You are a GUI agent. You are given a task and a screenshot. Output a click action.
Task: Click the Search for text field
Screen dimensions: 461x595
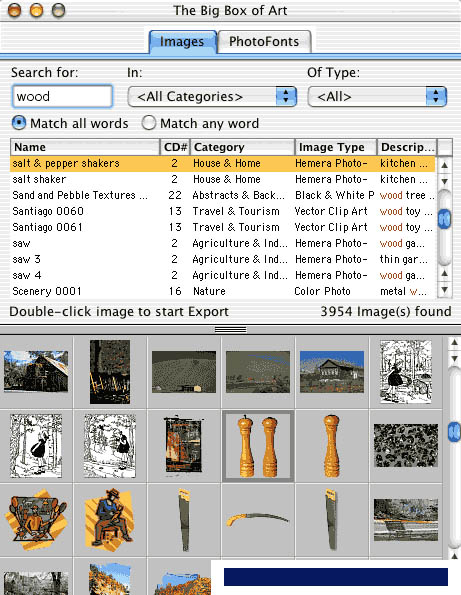(63, 96)
